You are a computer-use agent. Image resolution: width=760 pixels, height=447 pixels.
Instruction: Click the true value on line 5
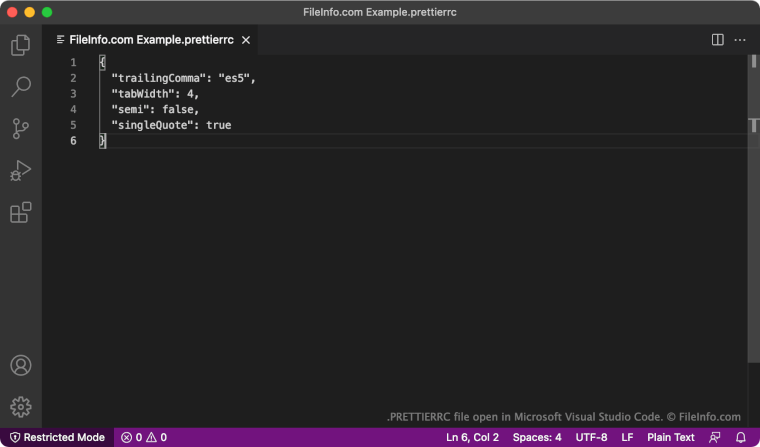point(219,125)
